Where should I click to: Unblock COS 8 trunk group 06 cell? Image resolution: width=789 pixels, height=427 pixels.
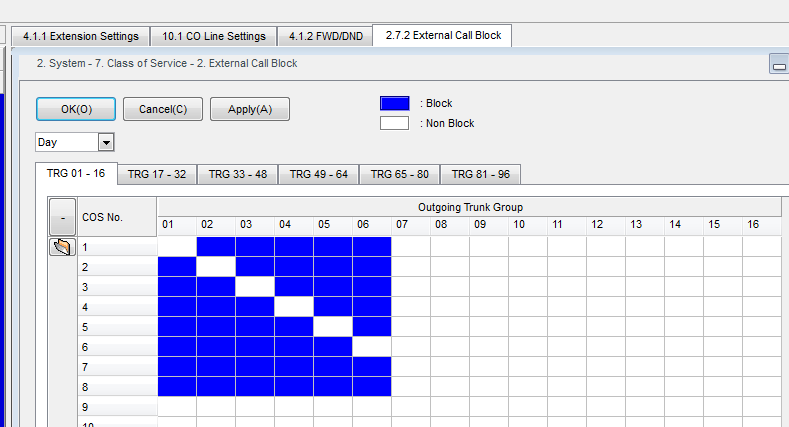pyautogui.click(x=372, y=387)
